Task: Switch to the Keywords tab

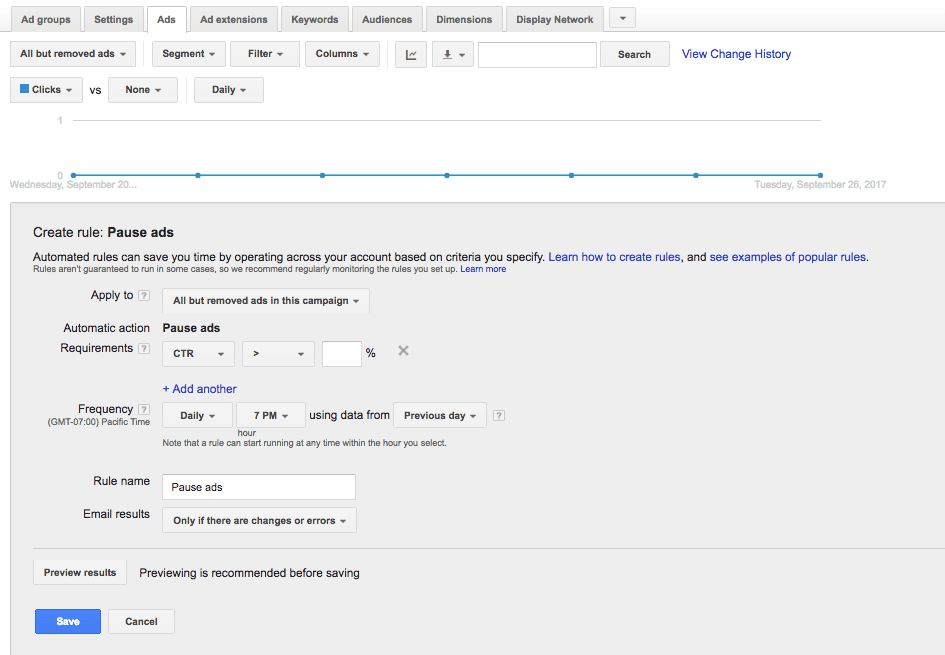Action: click(314, 18)
